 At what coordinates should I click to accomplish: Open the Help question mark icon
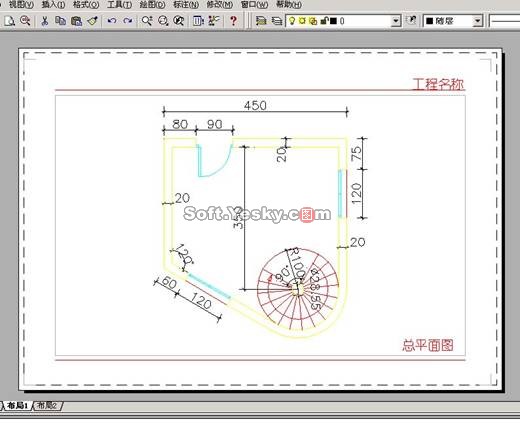pyautogui.click(x=233, y=21)
